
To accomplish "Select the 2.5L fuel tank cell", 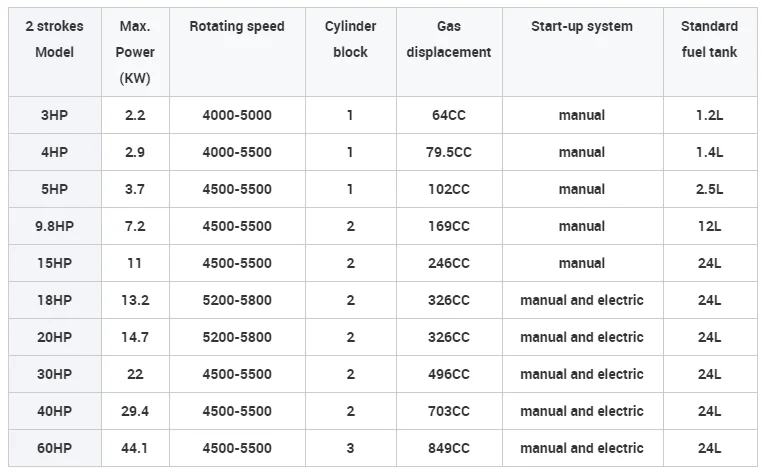I will click(x=709, y=189).
